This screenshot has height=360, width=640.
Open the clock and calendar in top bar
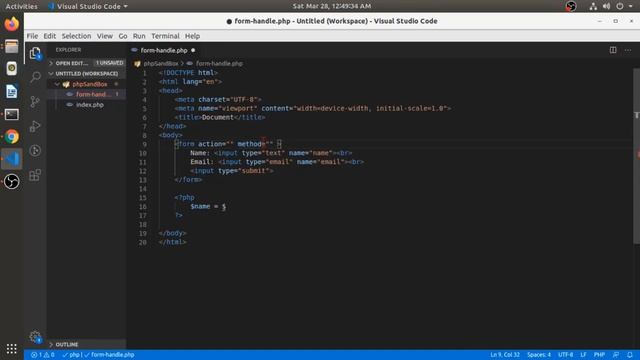point(331,6)
